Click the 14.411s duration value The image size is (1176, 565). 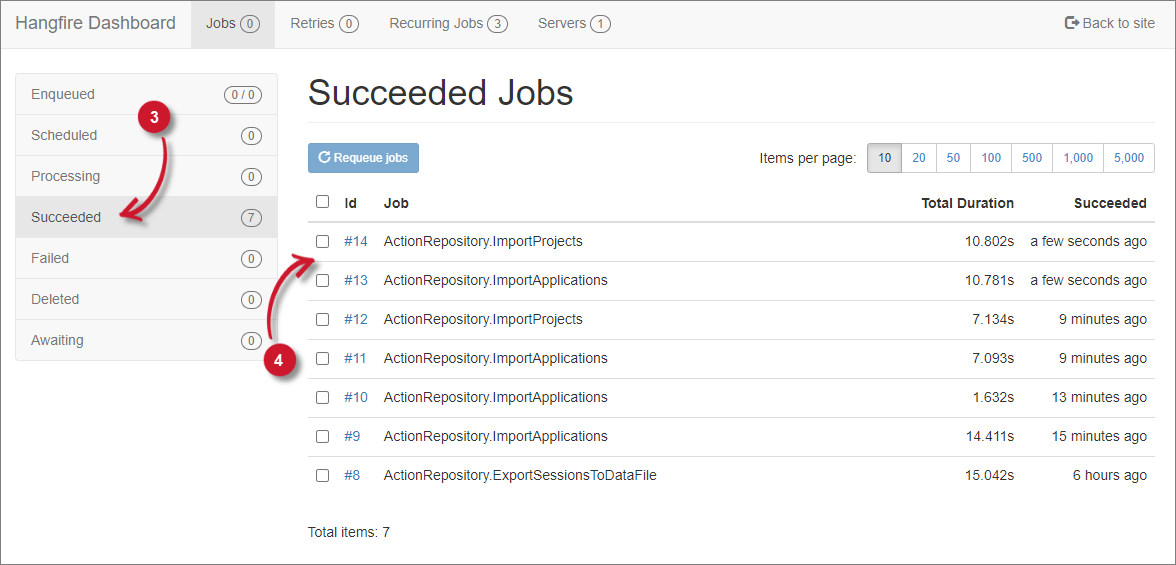click(990, 437)
